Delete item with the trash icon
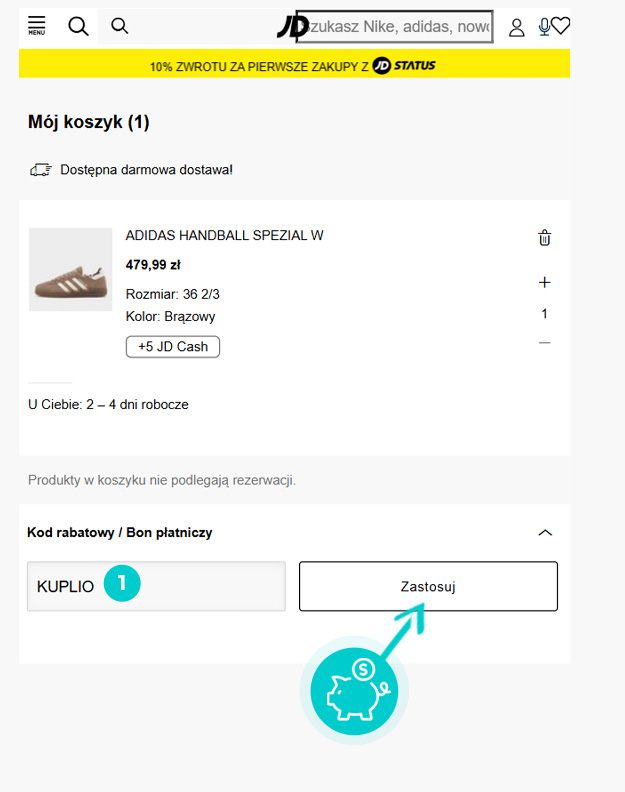The image size is (625, 792). click(x=544, y=238)
